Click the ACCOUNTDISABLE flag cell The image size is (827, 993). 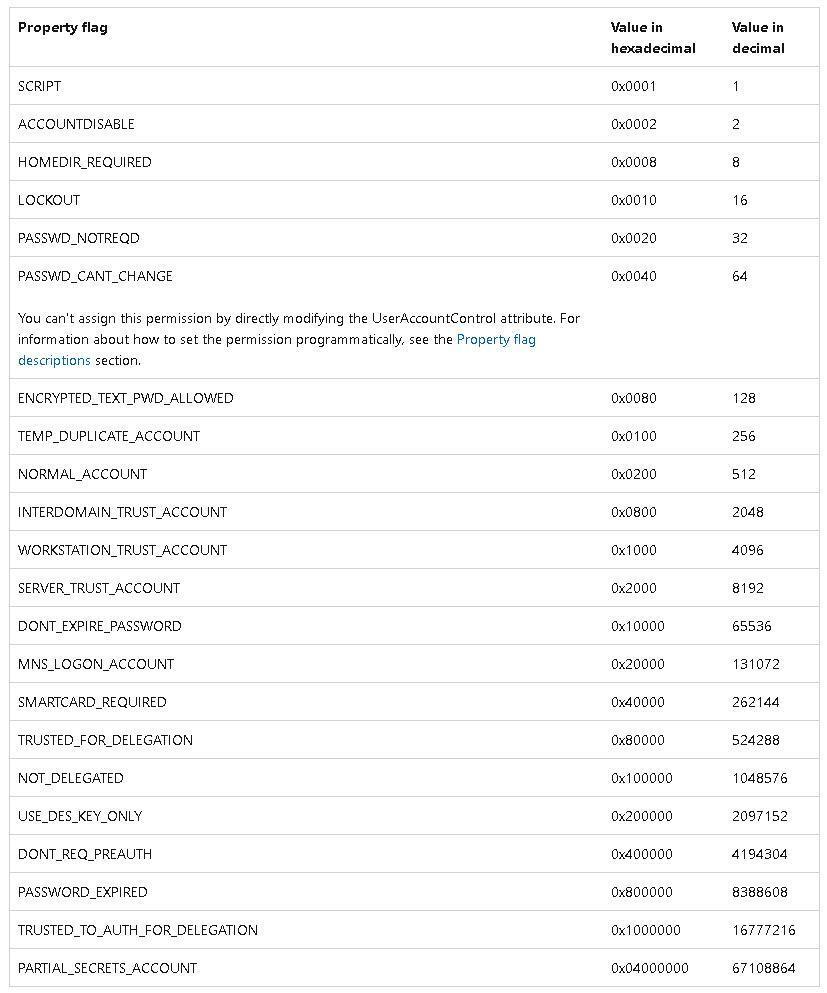tap(76, 124)
